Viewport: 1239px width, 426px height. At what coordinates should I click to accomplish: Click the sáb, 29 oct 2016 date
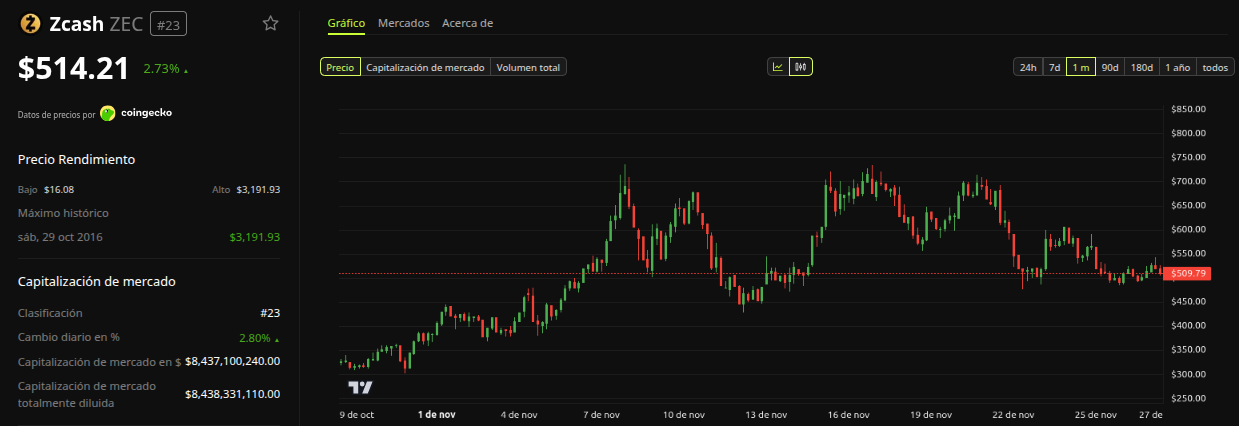coord(60,237)
